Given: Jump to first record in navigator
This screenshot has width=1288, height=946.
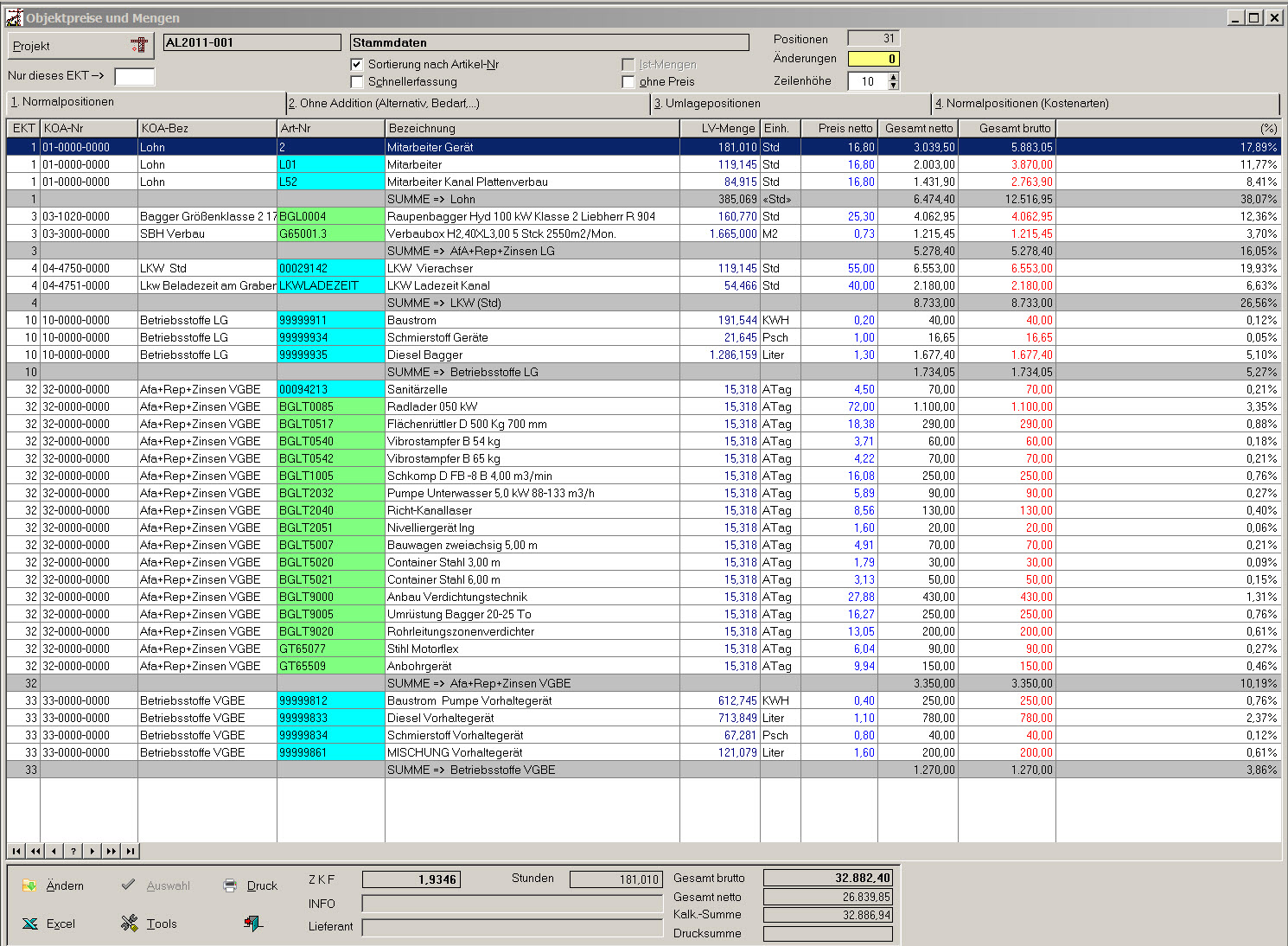Looking at the screenshot, I should [16, 851].
